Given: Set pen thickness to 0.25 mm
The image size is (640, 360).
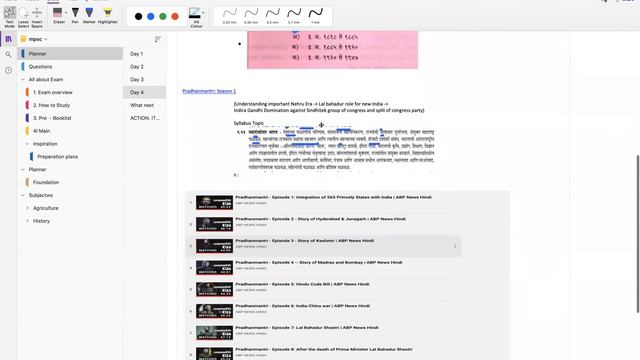Looking at the screenshot, I should (x=229, y=16).
